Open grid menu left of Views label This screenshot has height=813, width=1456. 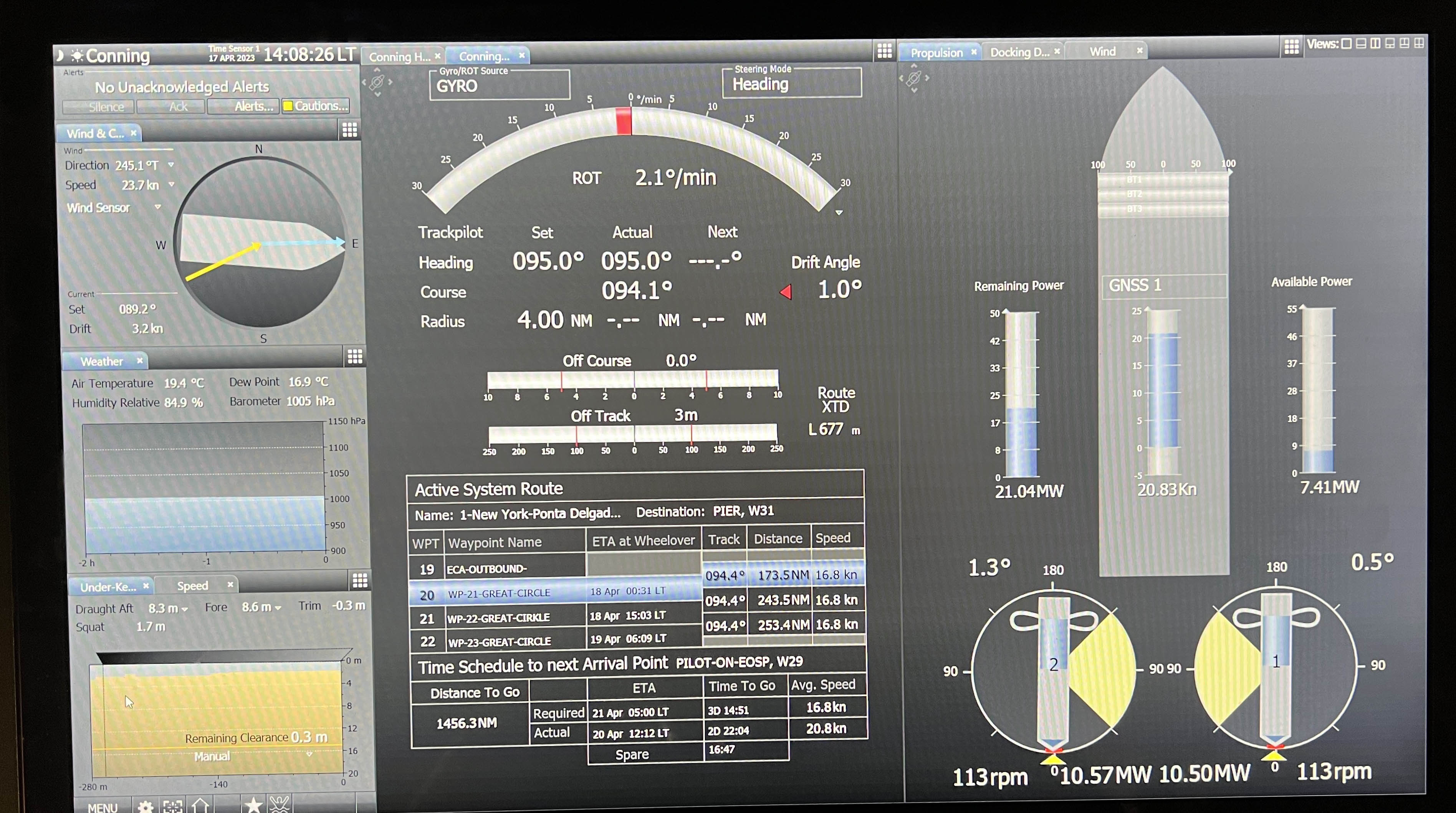(x=1292, y=46)
